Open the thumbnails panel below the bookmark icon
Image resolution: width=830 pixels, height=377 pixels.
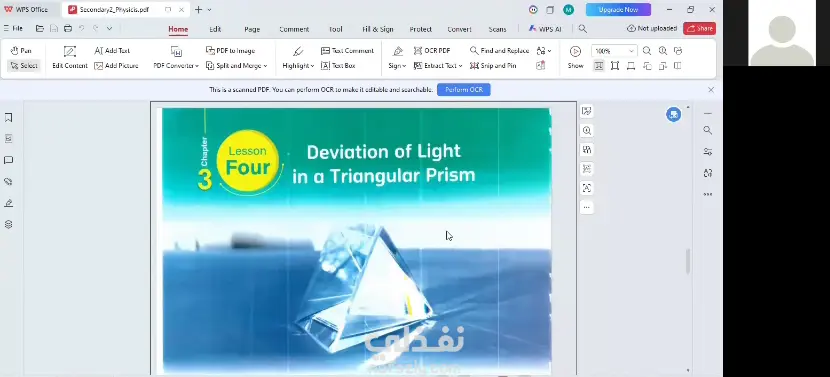coord(8,139)
